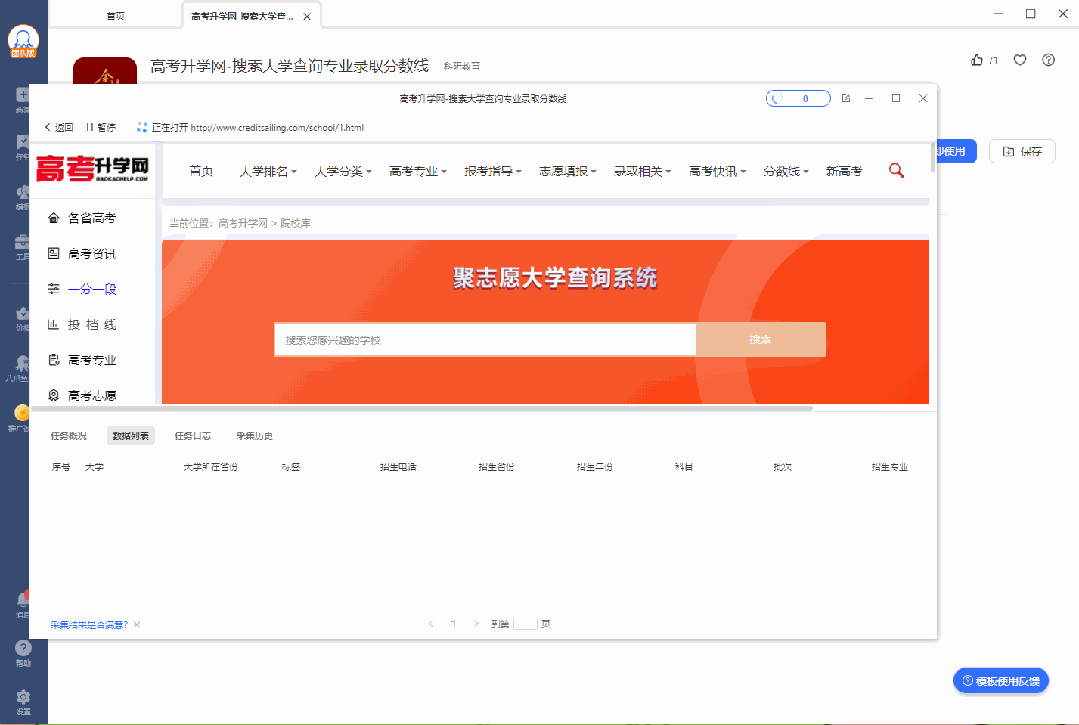Click the thumbs-up like icon
This screenshot has width=1079, height=725.
(977, 60)
